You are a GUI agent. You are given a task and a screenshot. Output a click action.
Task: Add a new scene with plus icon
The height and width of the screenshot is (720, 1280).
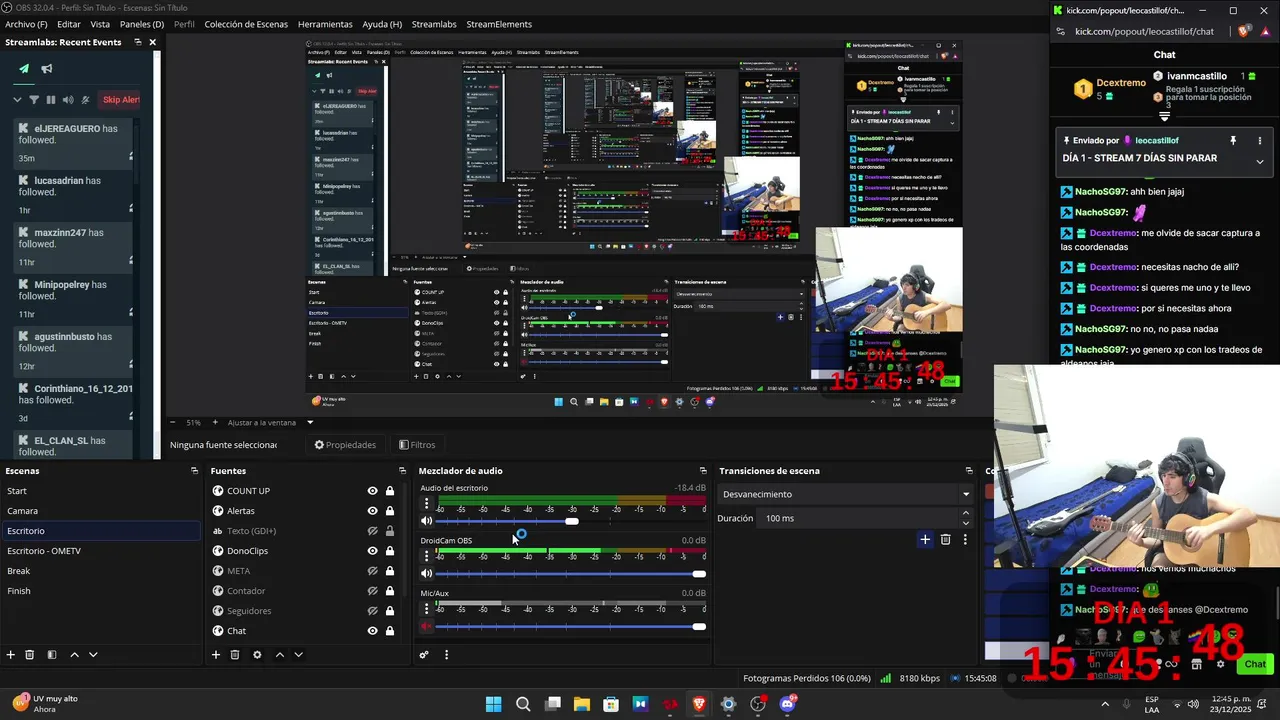click(11, 655)
